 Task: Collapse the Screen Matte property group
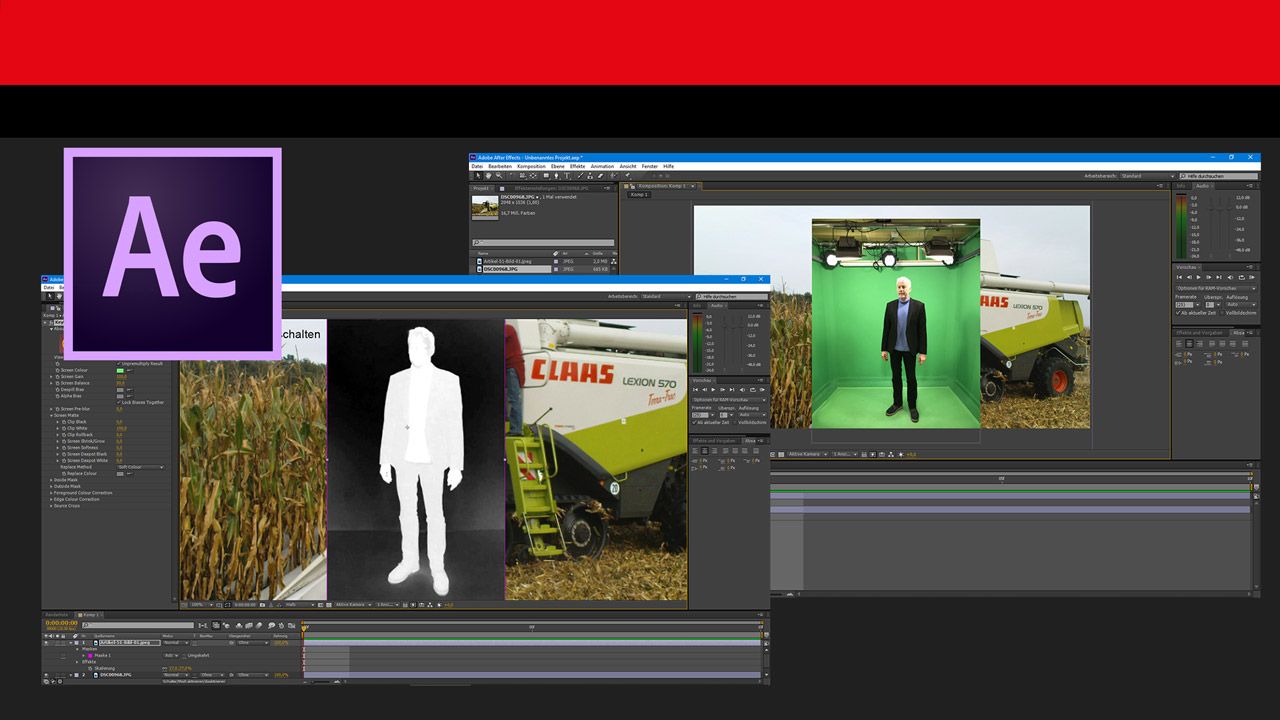pos(52,415)
